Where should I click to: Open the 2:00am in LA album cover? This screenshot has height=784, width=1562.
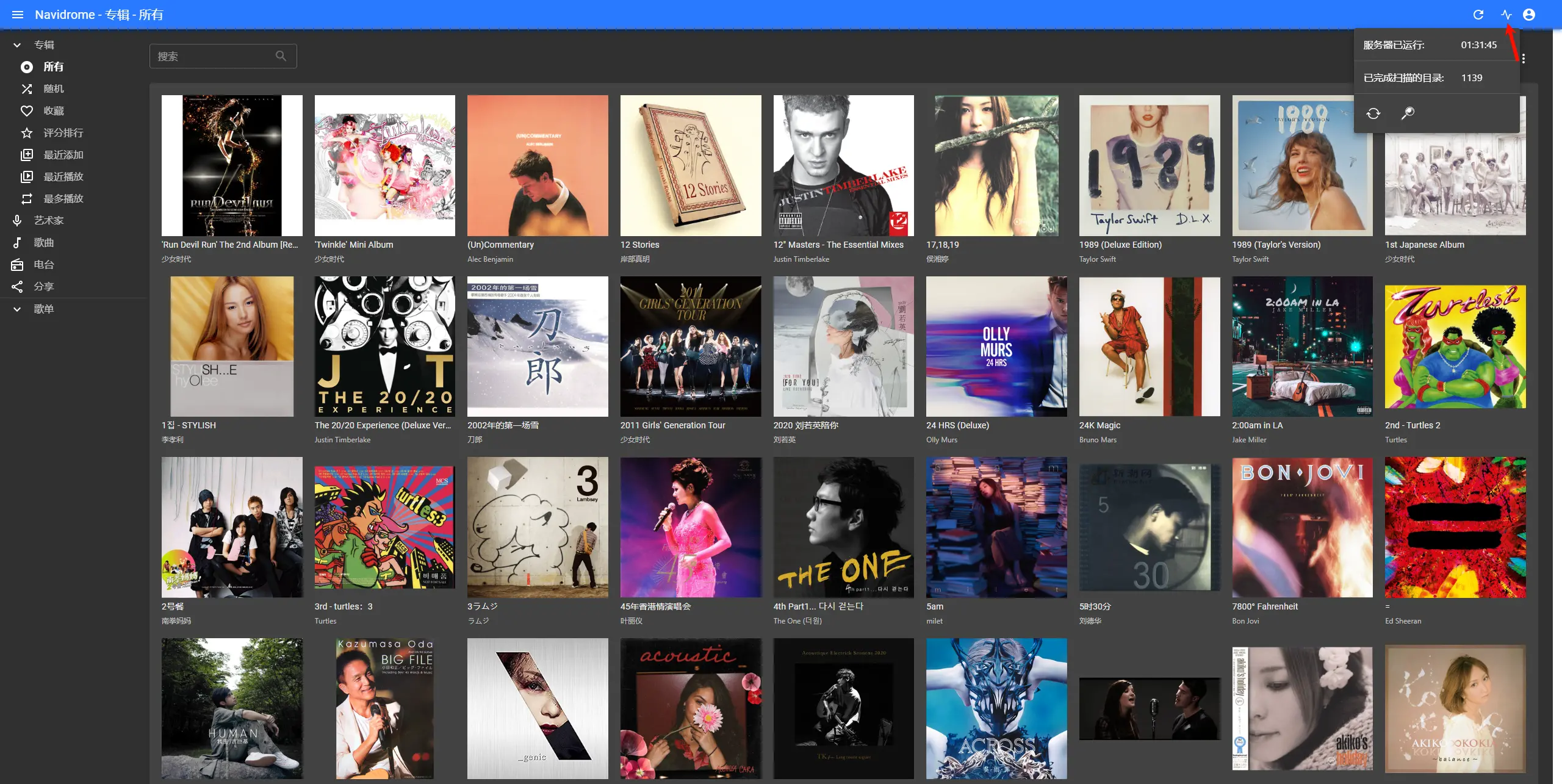1302,347
